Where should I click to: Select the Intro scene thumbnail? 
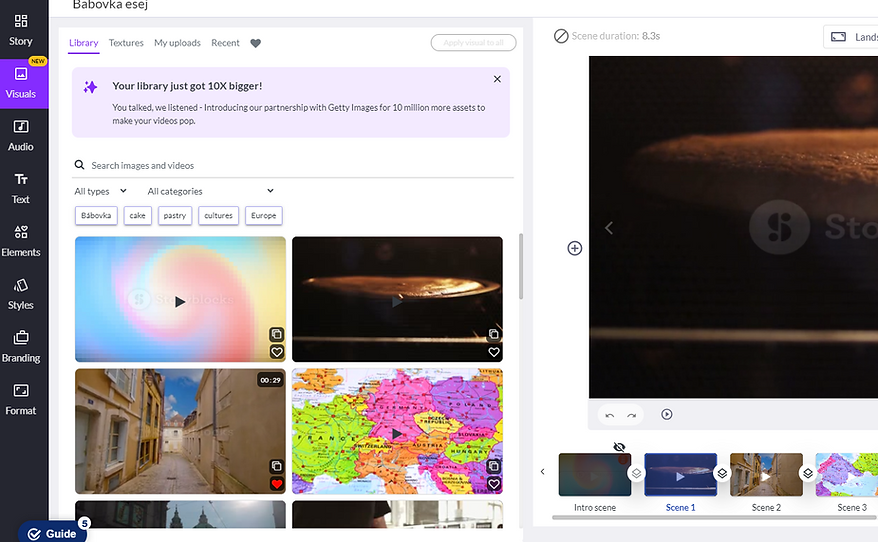click(x=595, y=475)
